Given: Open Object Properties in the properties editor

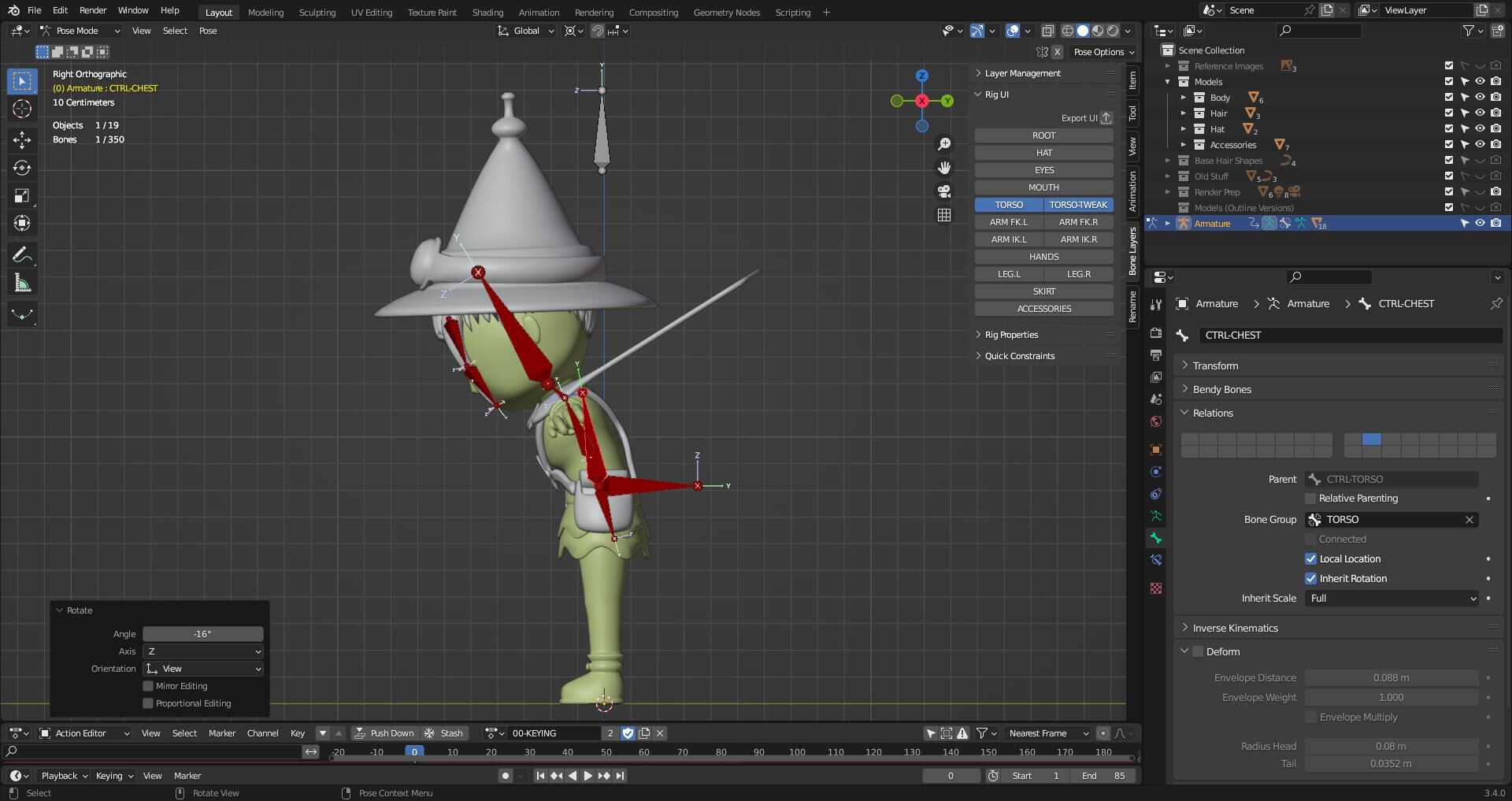Looking at the screenshot, I should pos(1155,449).
